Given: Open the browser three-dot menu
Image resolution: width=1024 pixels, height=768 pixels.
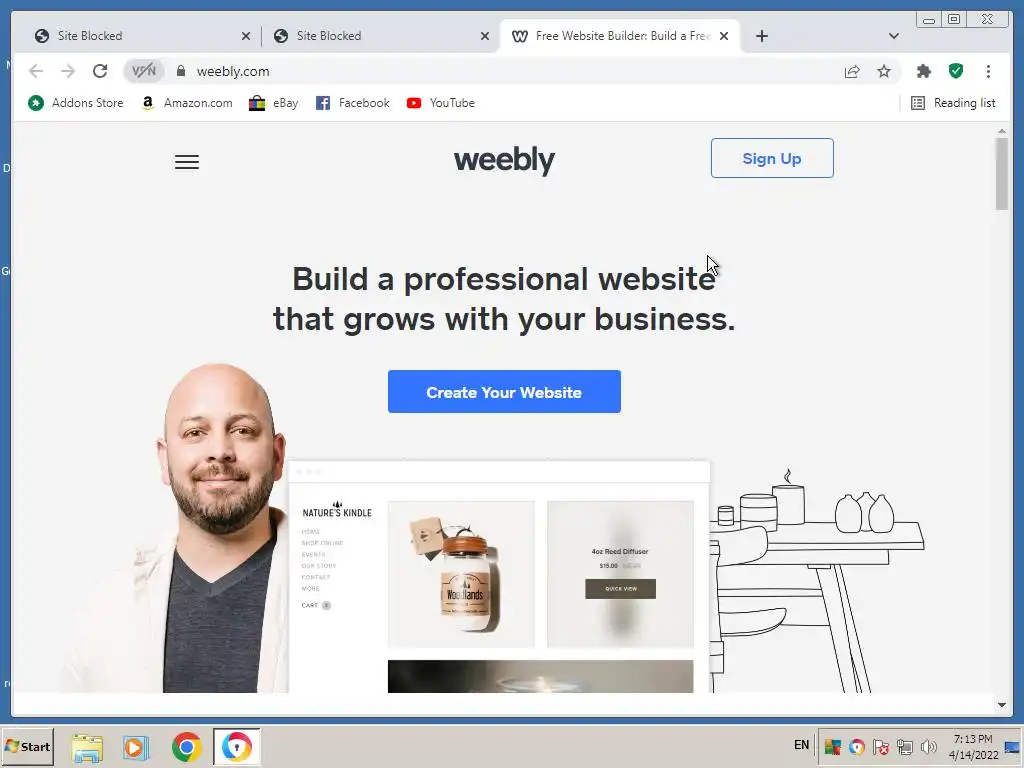Looking at the screenshot, I should (x=988, y=71).
